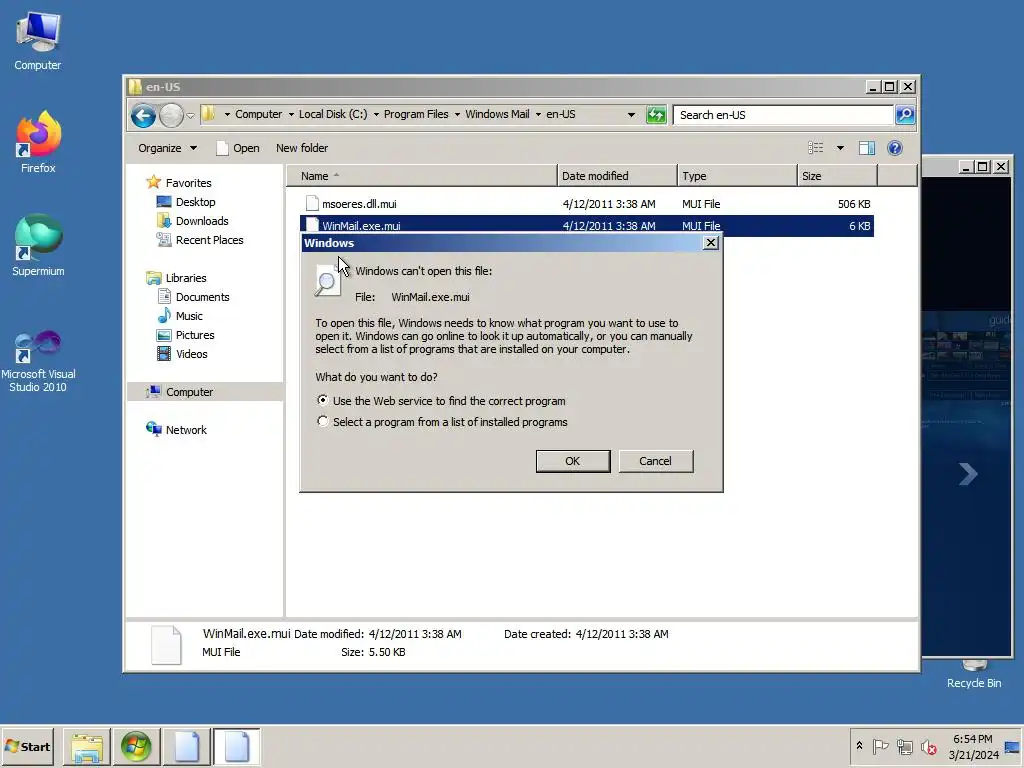Open the network tray icon
The height and width of the screenshot is (768, 1024).
(x=904, y=746)
